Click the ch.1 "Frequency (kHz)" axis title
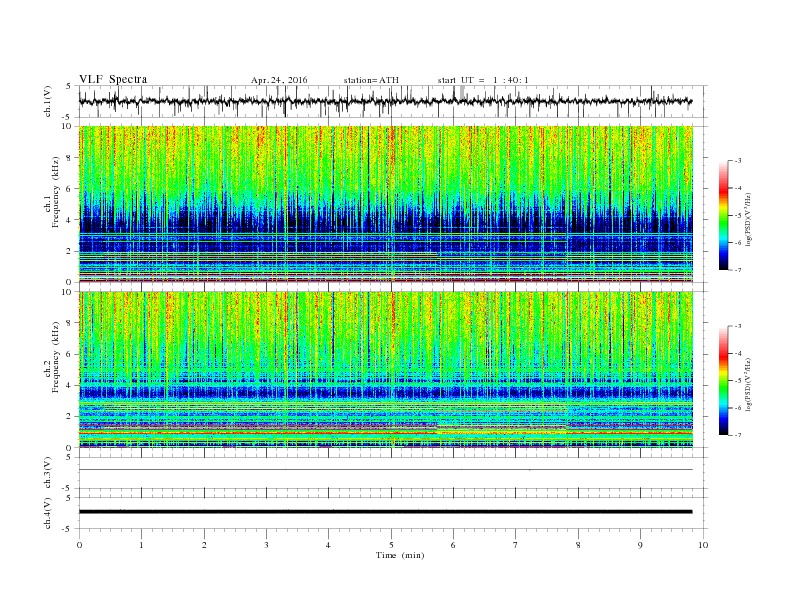The width and height of the screenshot is (792, 612). click(56, 192)
